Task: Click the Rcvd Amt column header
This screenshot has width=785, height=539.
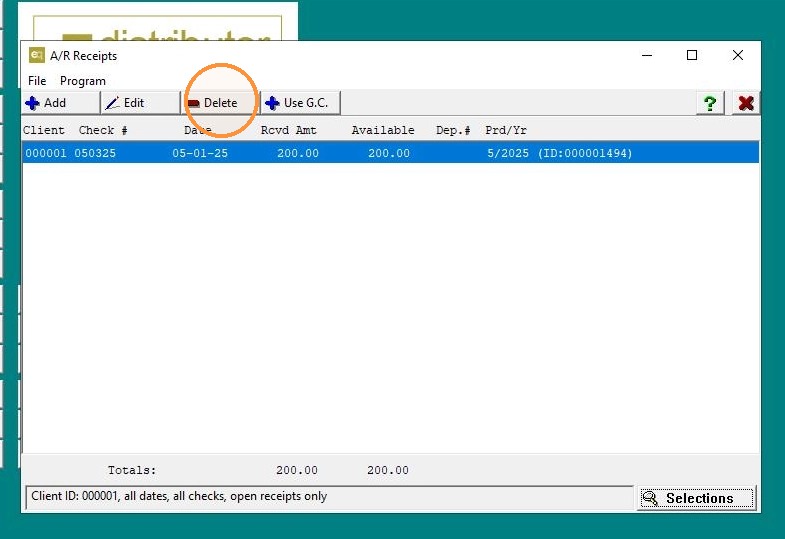Action: coord(288,130)
